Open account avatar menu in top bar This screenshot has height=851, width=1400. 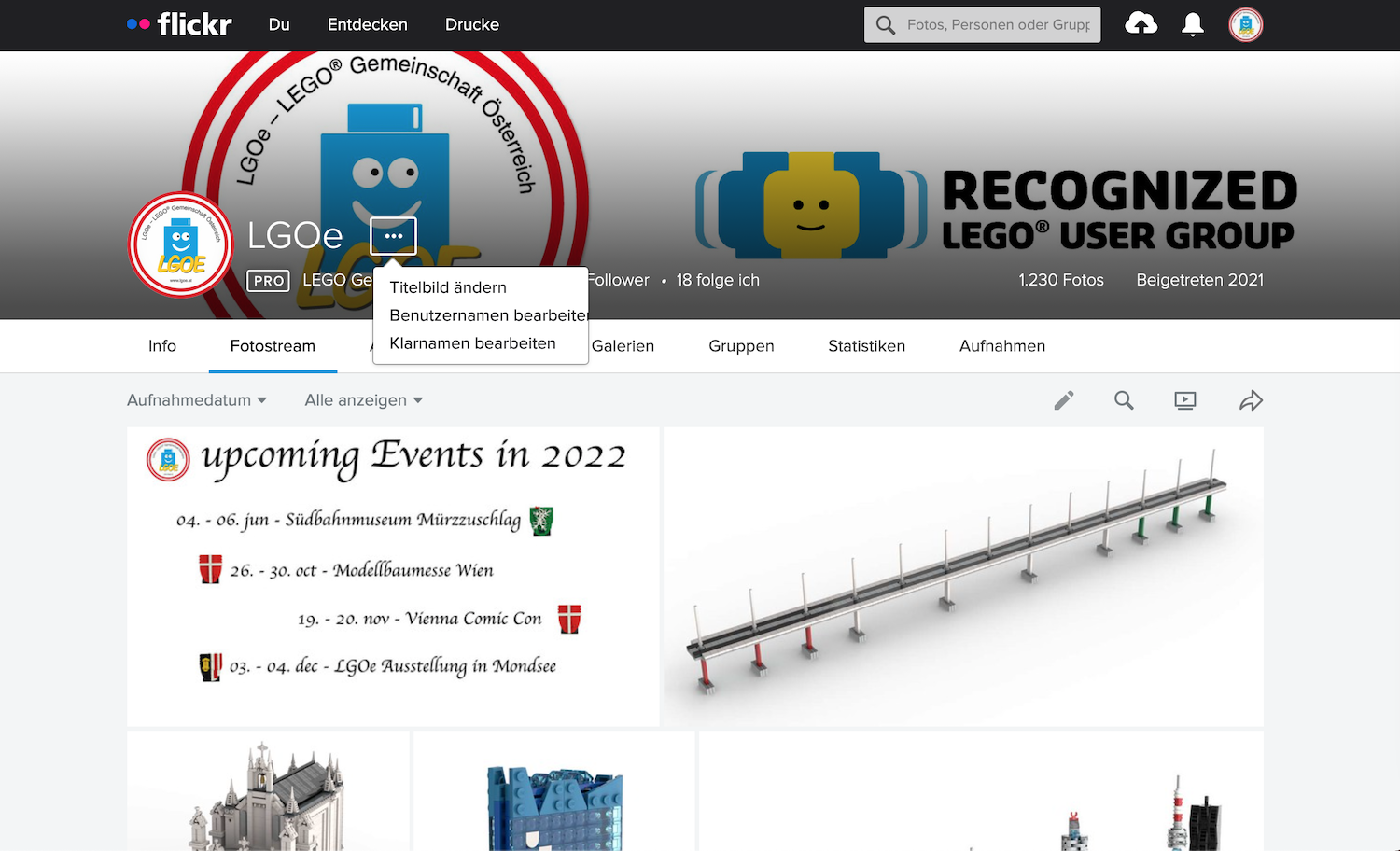1246,25
